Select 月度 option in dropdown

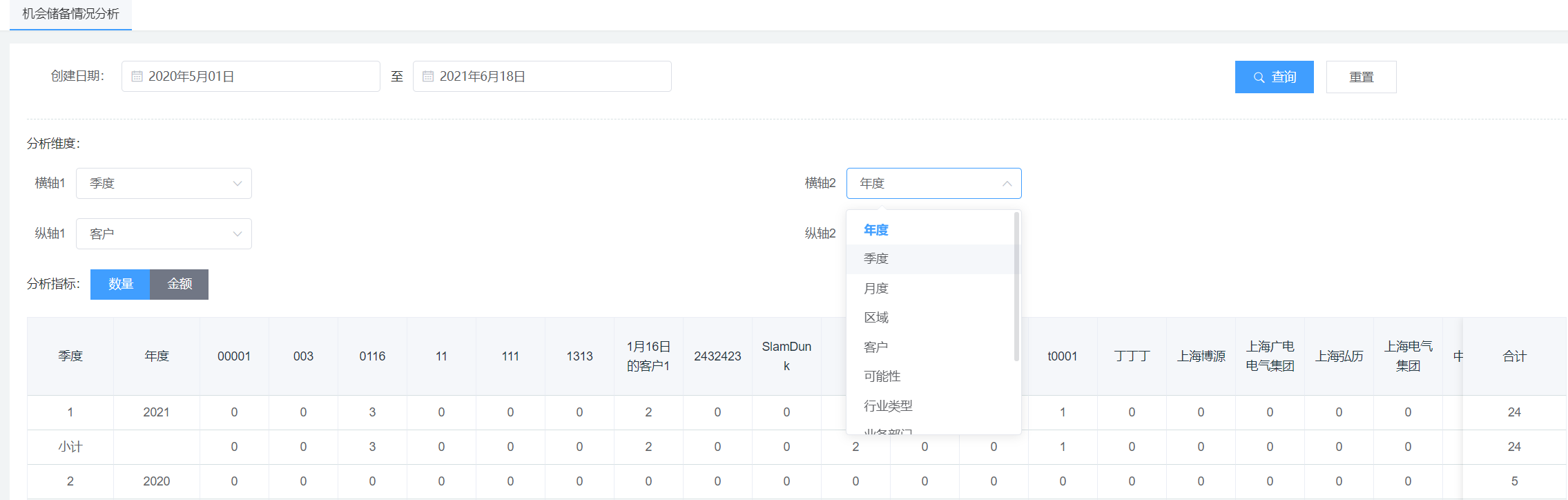pyautogui.click(x=876, y=289)
